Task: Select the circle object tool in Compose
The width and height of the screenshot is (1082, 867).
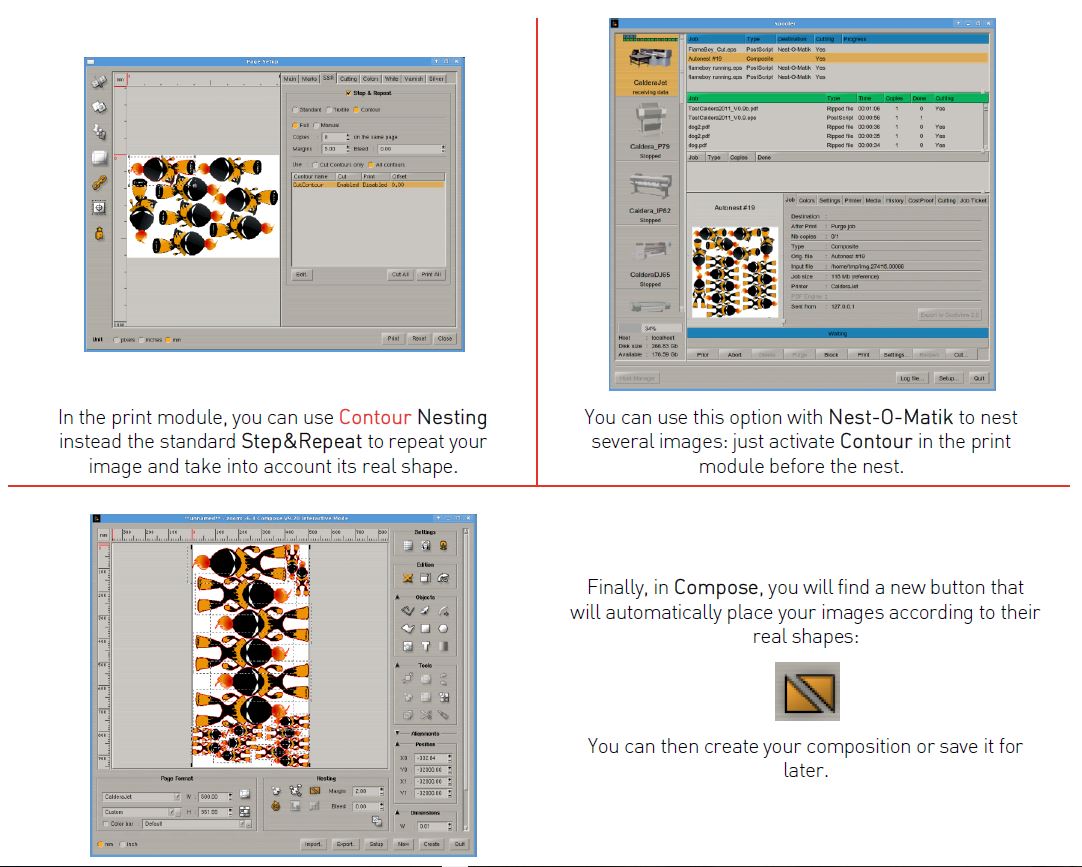Action: point(443,628)
